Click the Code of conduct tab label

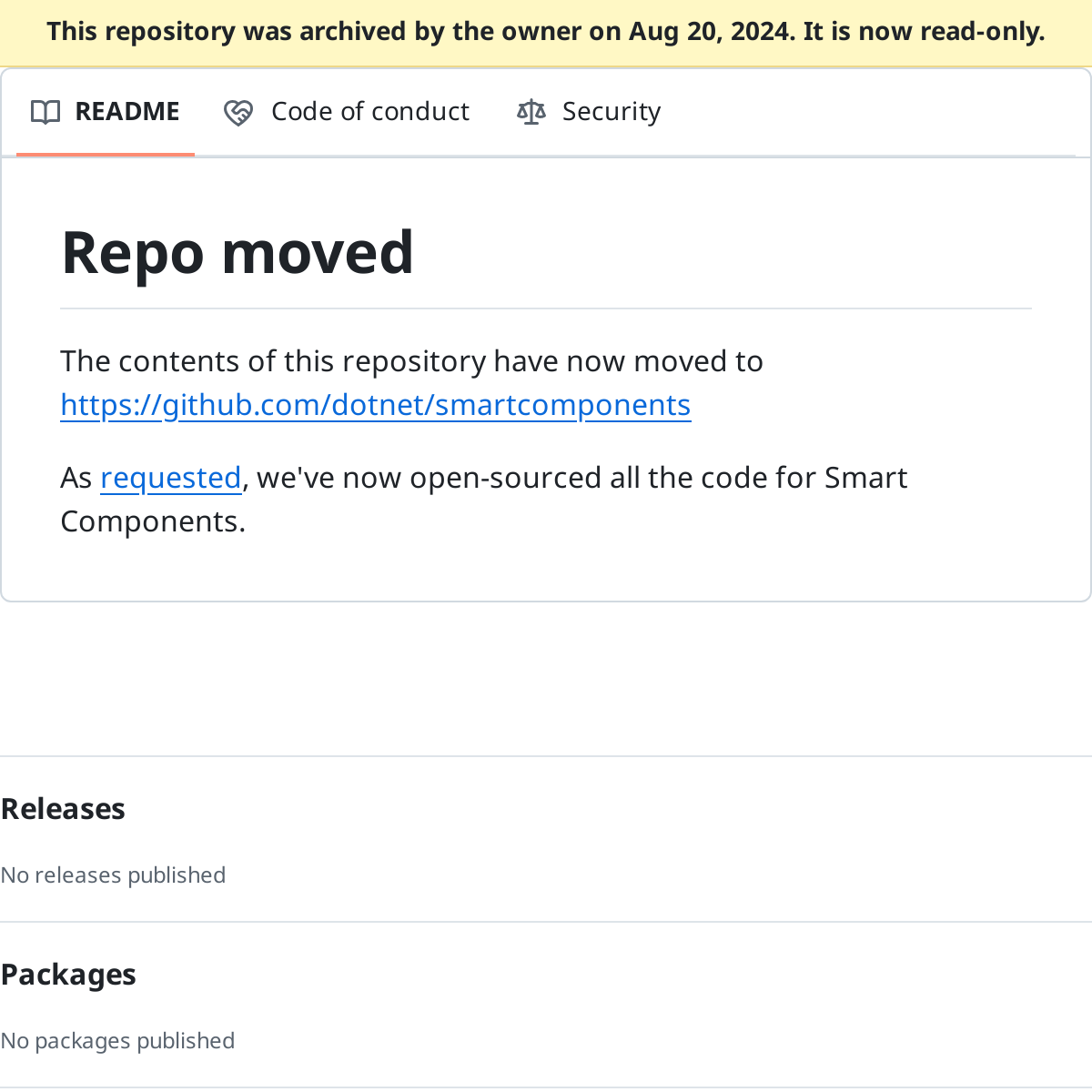tap(369, 110)
